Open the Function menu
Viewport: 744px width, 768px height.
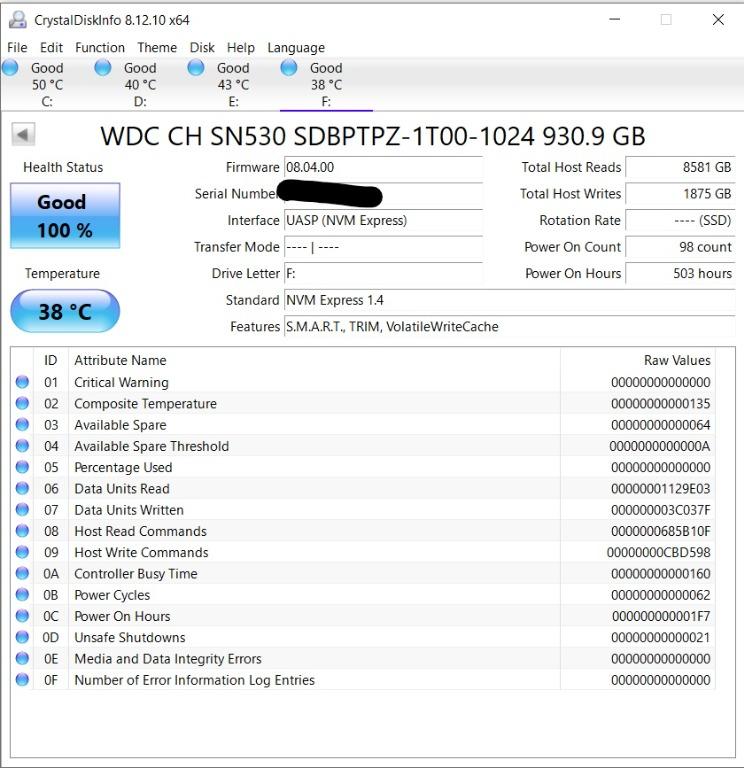pos(100,48)
